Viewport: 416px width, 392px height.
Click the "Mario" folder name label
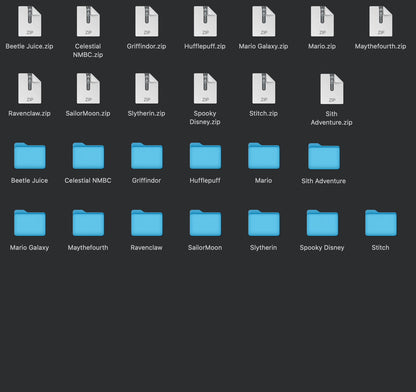click(263, 180)
